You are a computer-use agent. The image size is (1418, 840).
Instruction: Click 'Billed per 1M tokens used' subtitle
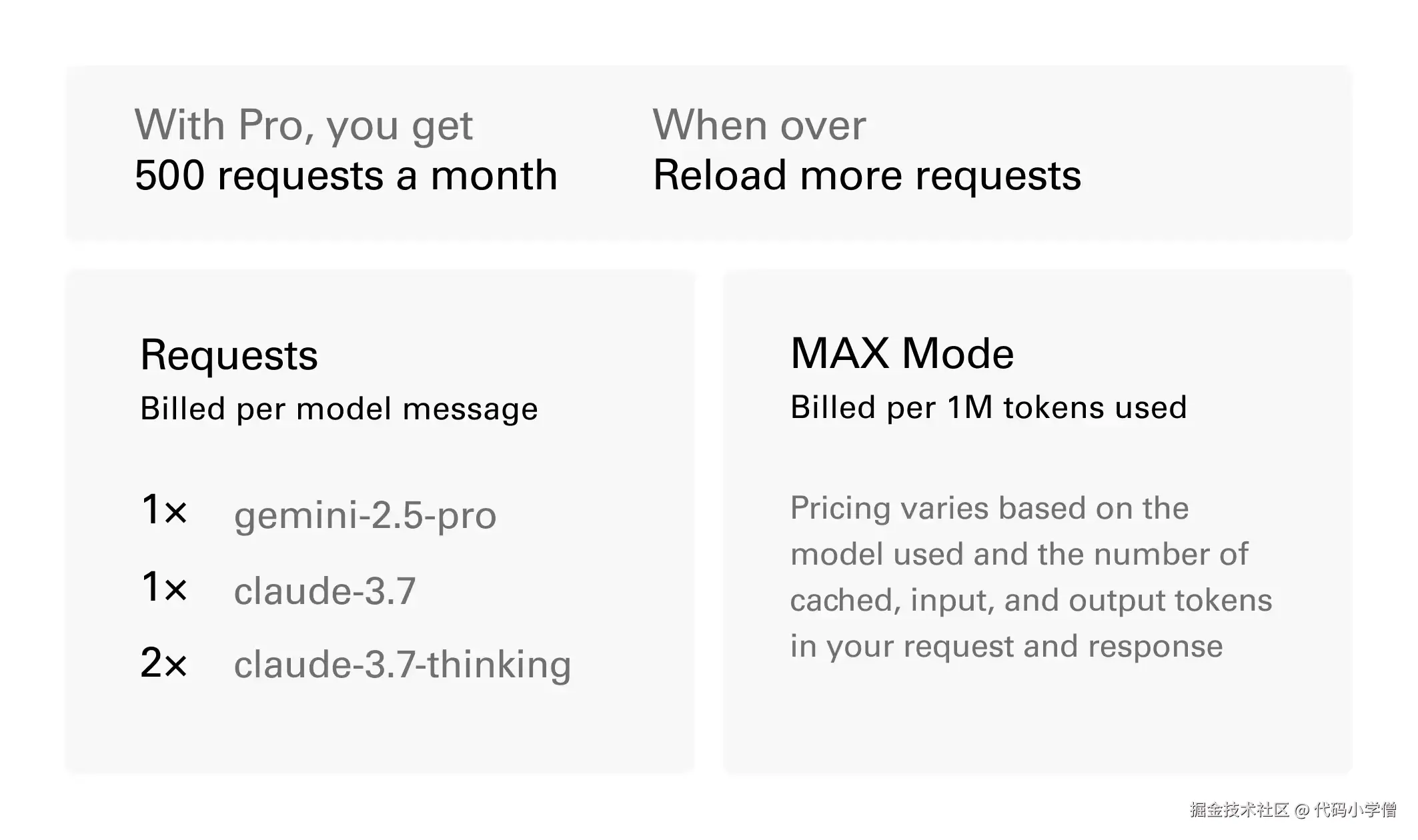point(988,408)
